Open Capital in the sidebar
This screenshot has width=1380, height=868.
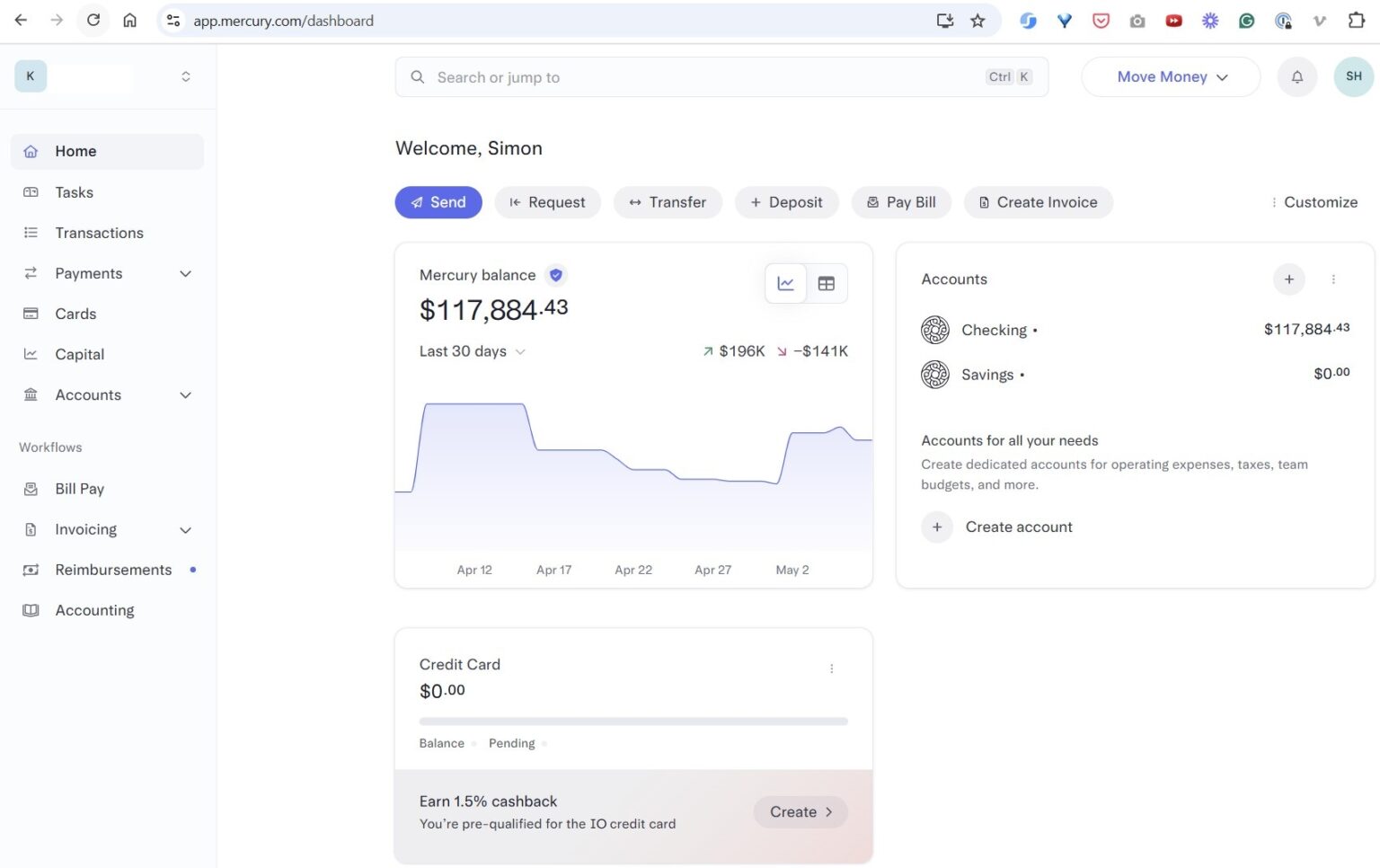pos(107,353)
